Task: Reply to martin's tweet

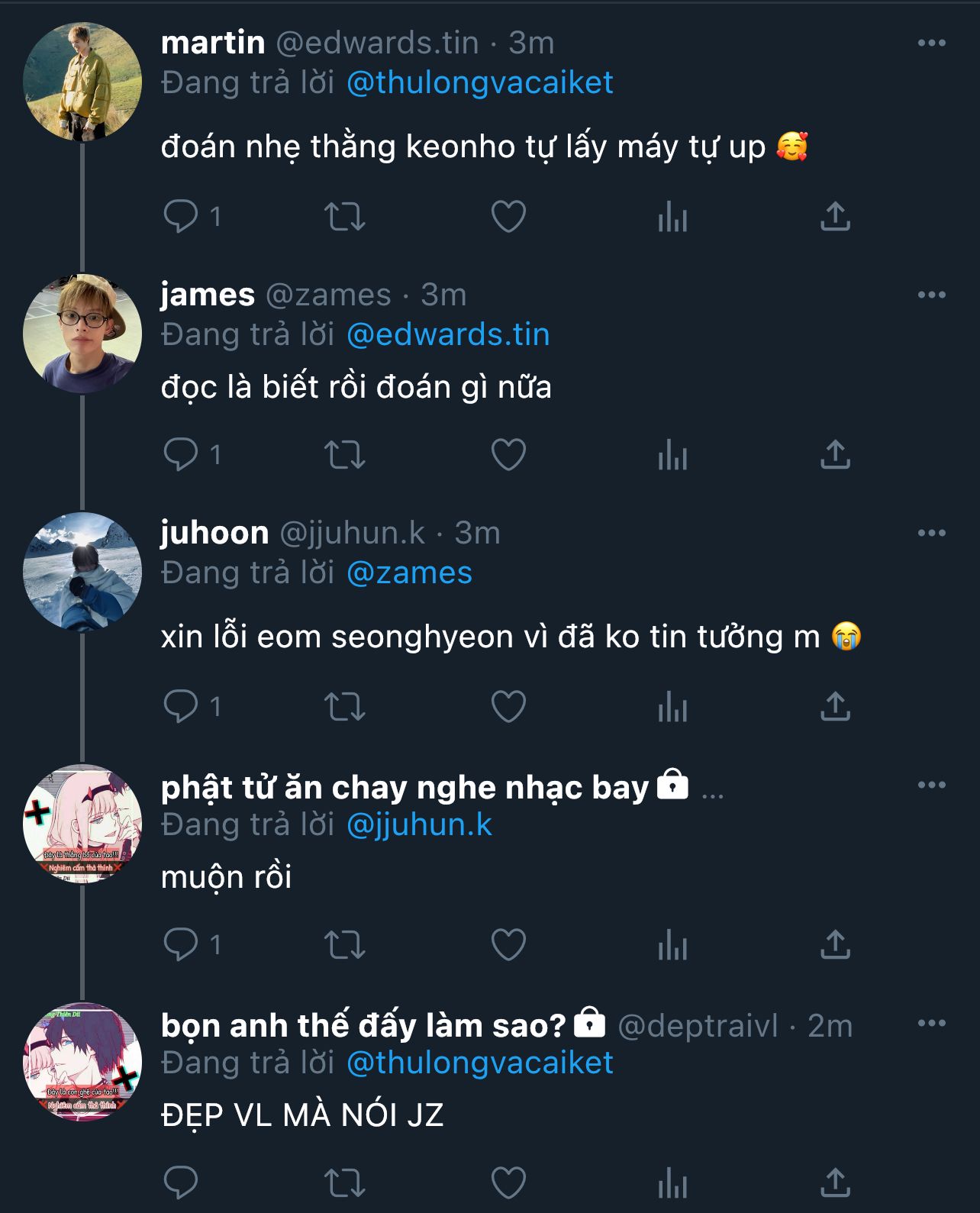Action: pyautogui.click(x=181, y=217)
